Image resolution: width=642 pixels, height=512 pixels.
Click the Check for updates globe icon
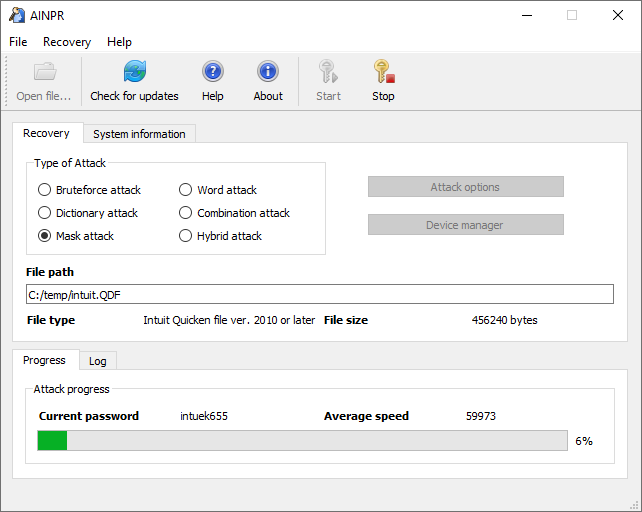pos(135,71)
